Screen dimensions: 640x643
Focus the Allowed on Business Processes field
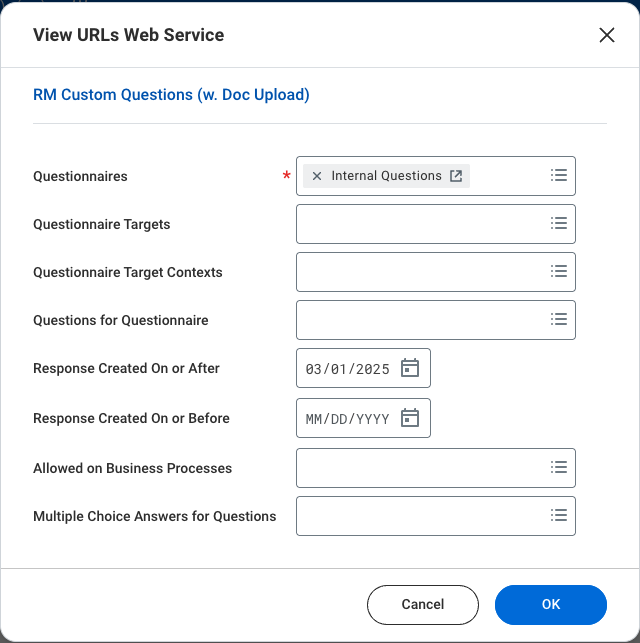pyautogui.click(x=420, y=468)
